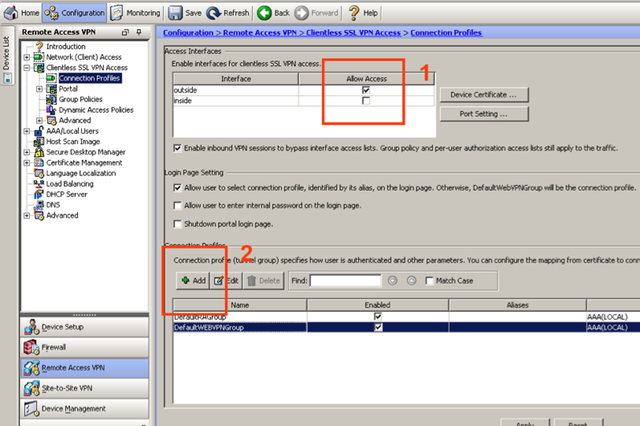Toggle bypass interface access lists checkbox

tap(177, 148)
